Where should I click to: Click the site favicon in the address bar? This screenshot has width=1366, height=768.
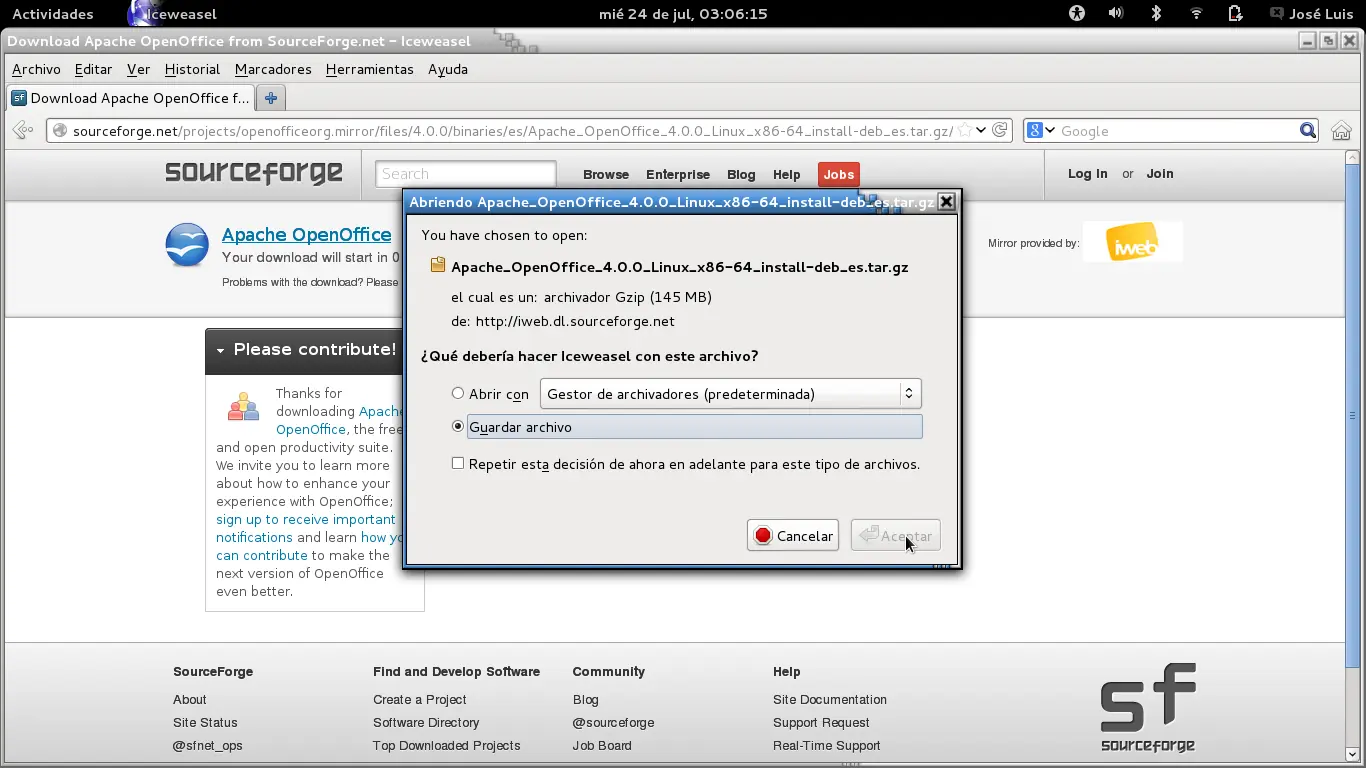(x=60, y=131)
